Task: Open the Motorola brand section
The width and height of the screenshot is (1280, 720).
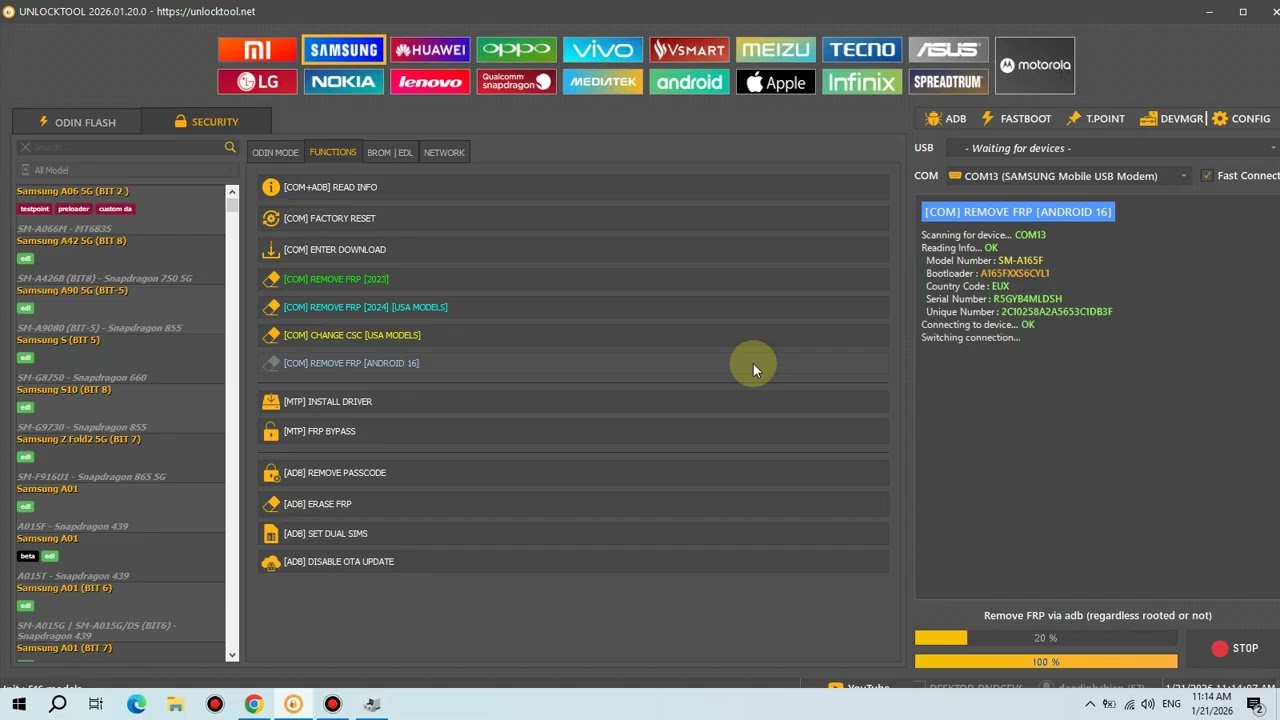Action: point(1035,66)
